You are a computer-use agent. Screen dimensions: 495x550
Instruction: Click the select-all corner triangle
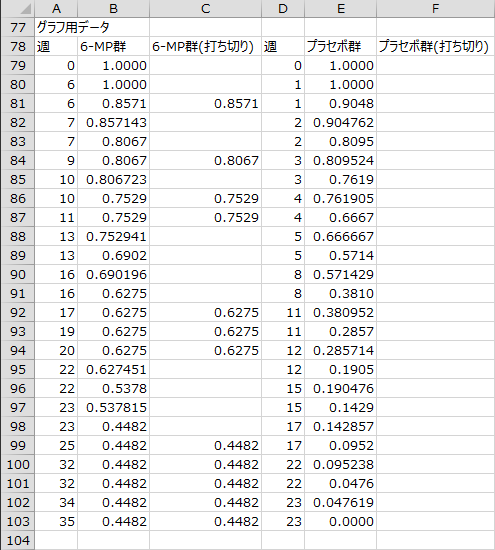(25, 9)
